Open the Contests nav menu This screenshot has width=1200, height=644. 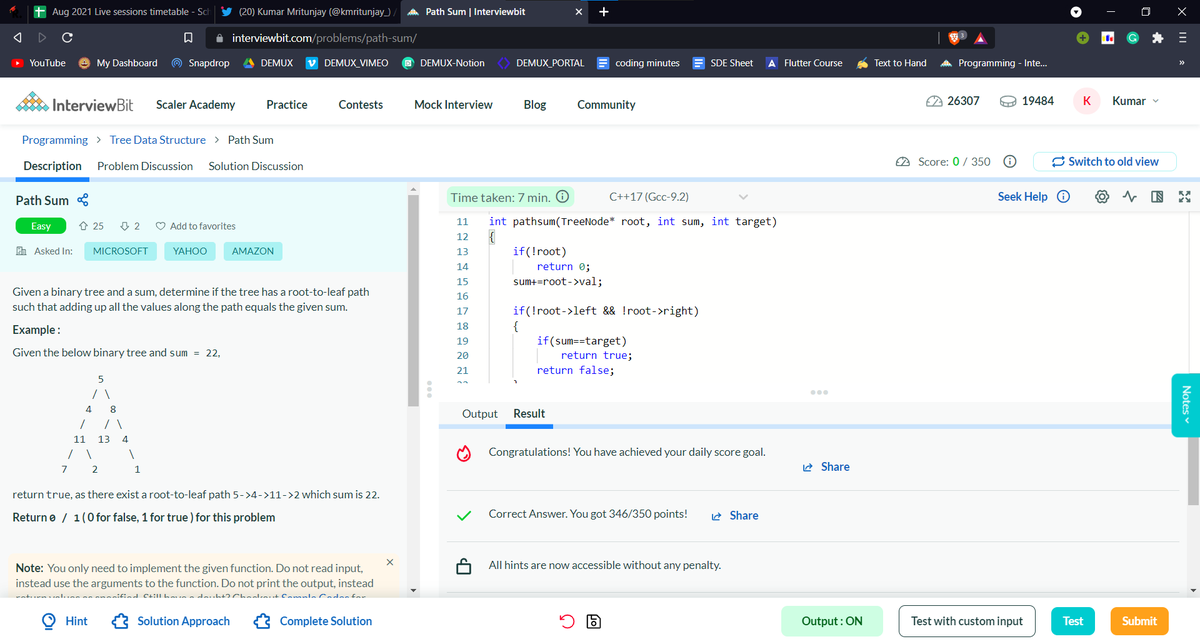click(x=361, y=105)
